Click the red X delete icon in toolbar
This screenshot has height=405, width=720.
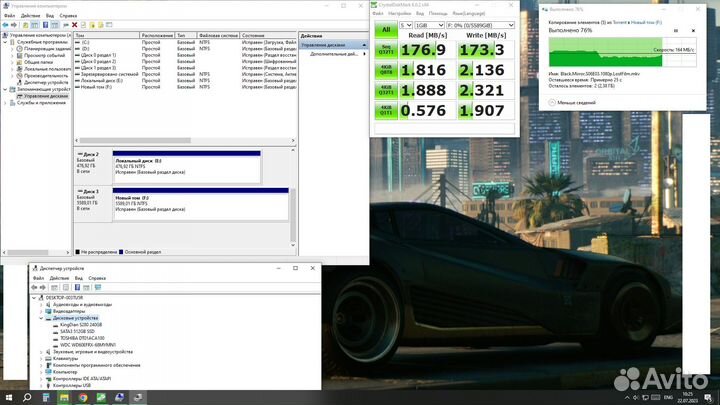(x=74, y=25)
